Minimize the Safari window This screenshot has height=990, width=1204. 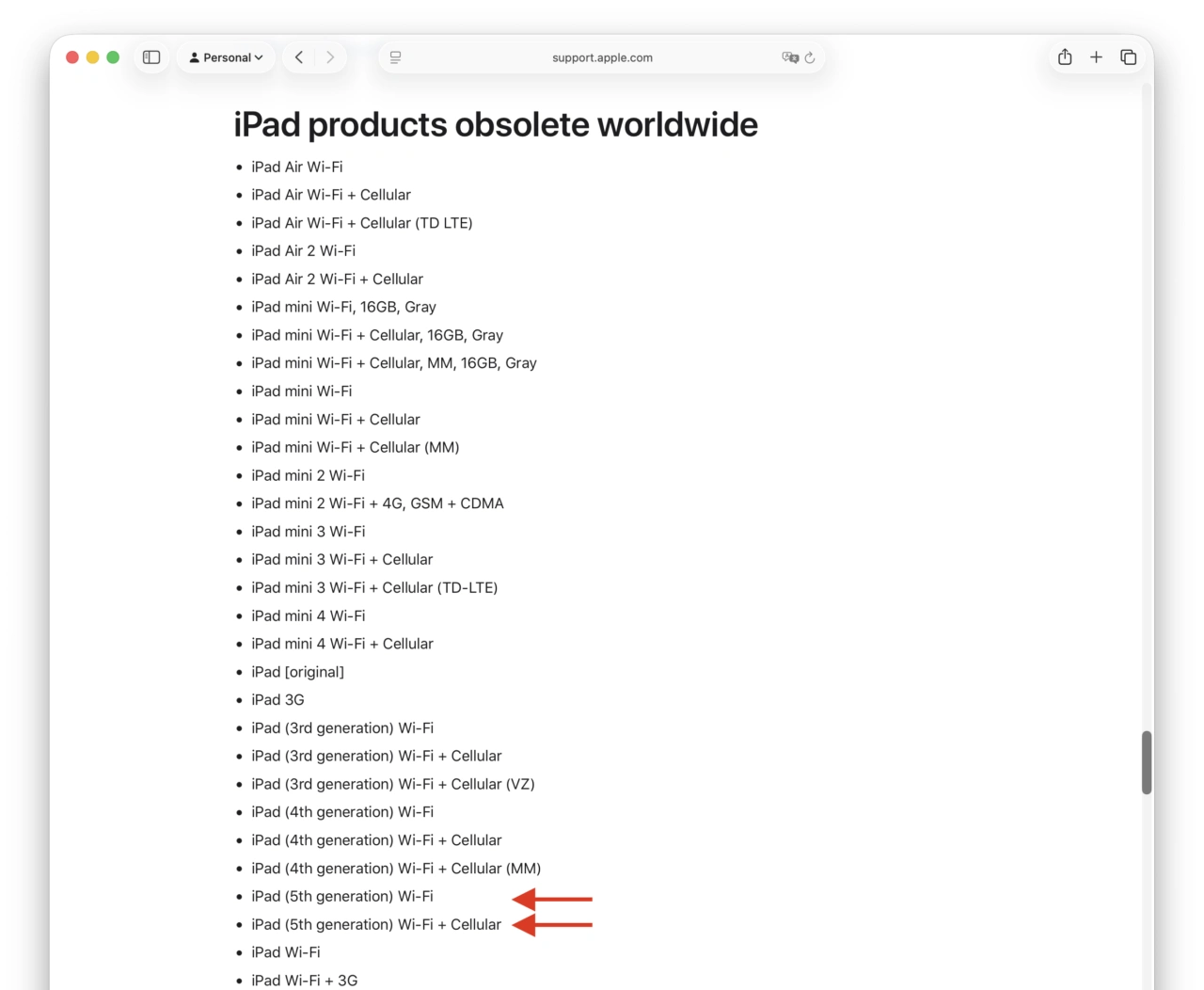(92, 57)
